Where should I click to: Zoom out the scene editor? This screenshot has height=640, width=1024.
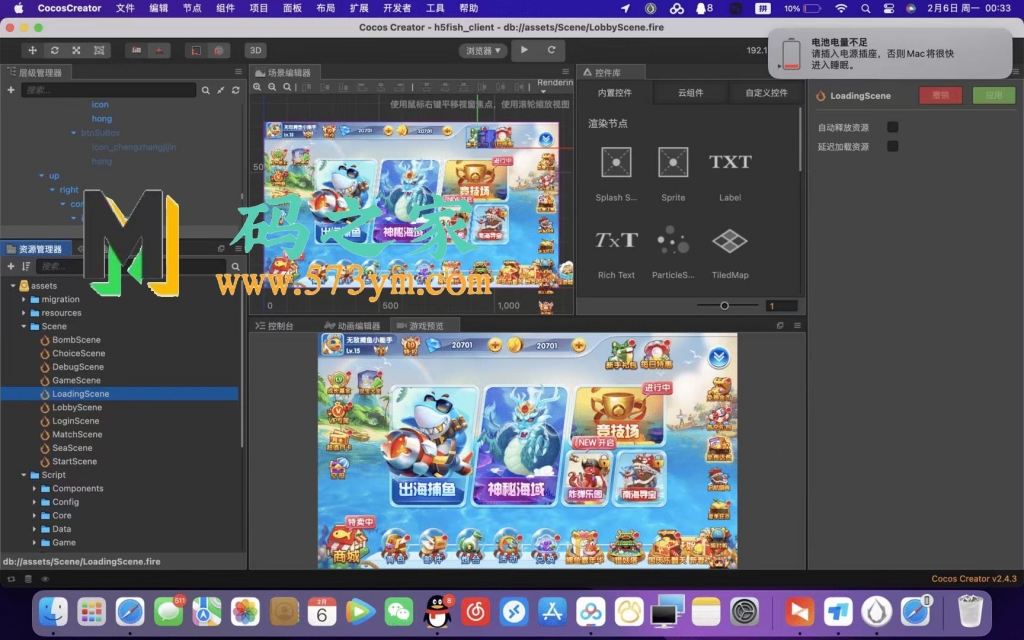tap(272, 87)
